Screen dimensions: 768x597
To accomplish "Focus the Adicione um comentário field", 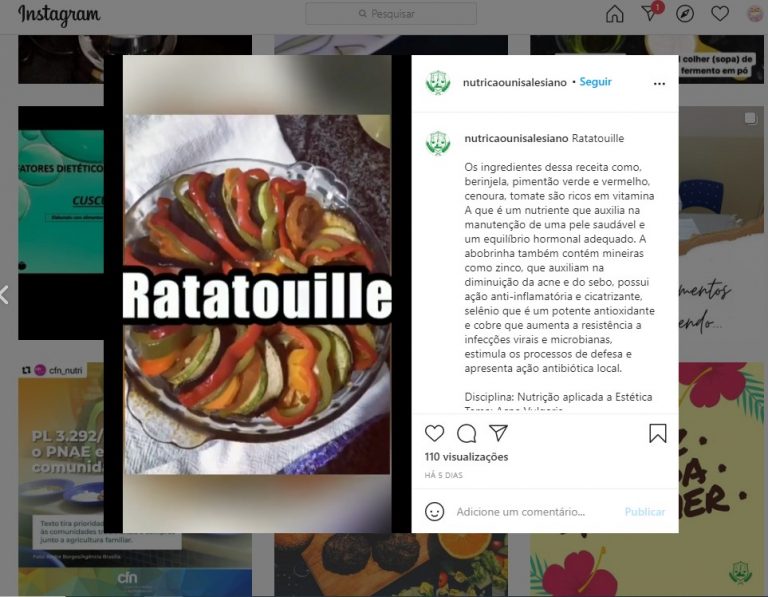I will coord(521,511).
